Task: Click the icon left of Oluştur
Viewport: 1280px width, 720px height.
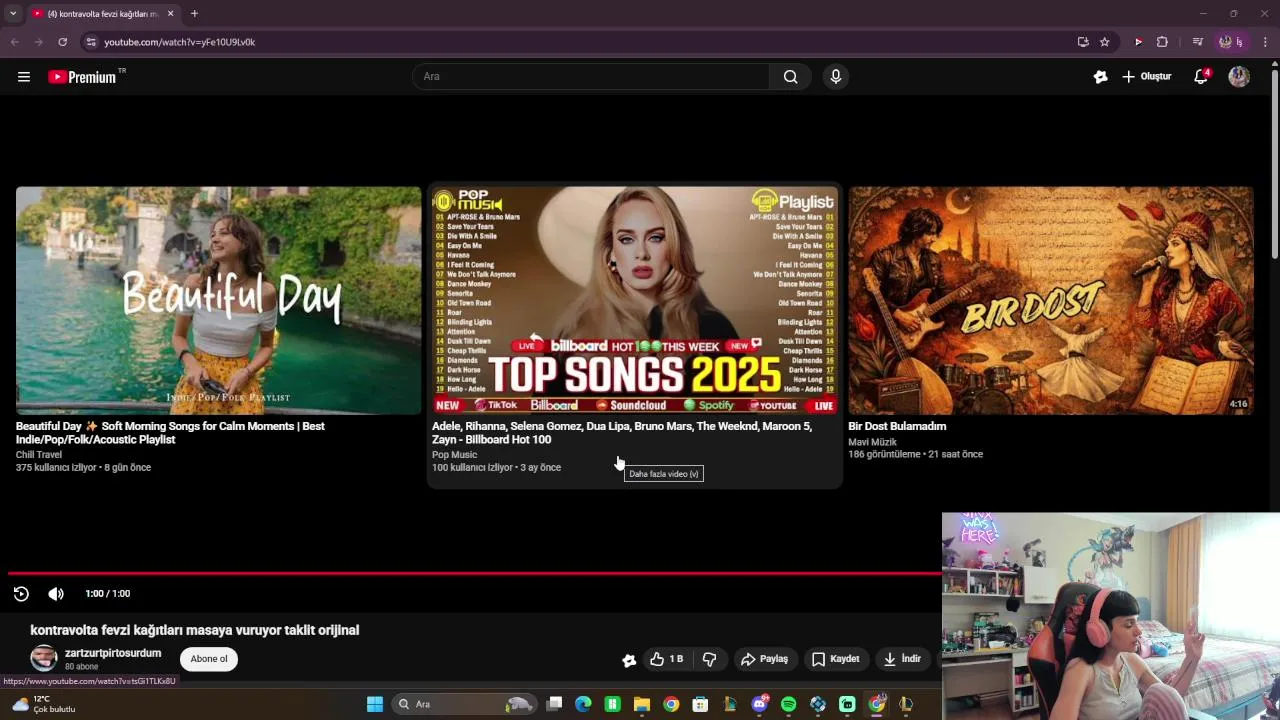Action: [1100, 77]
